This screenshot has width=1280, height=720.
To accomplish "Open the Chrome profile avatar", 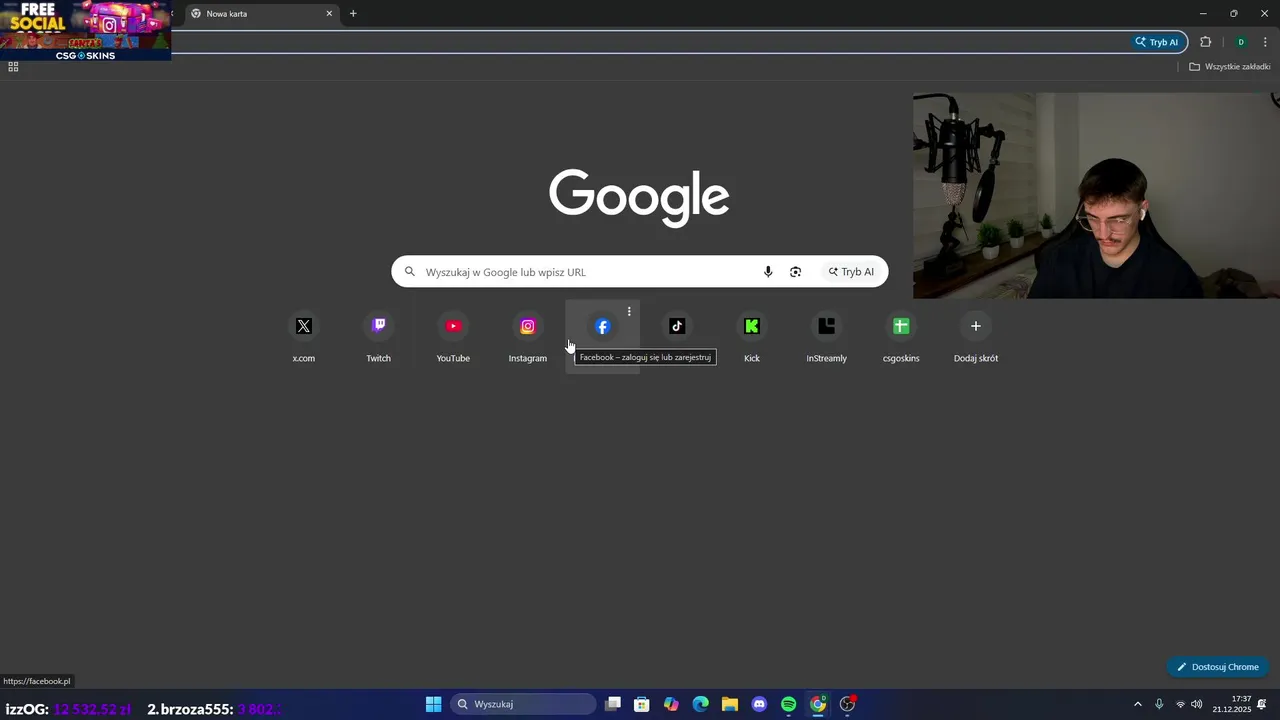I will (1241, 42).
